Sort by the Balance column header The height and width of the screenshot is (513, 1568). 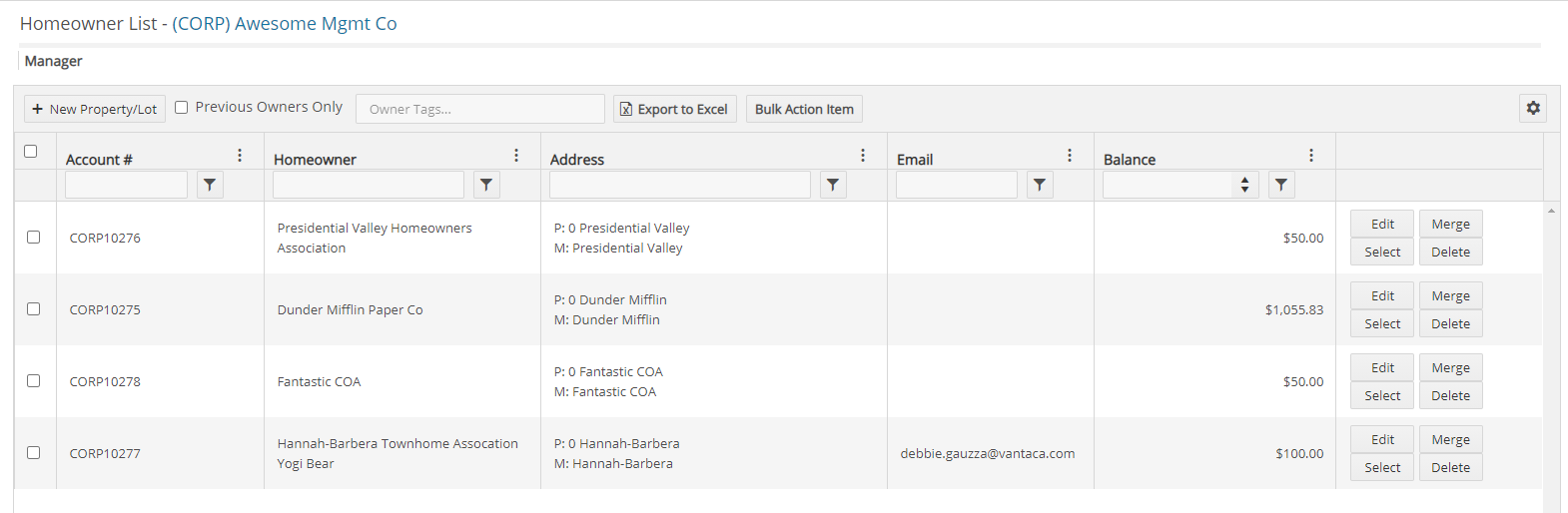click(1130, 160)
